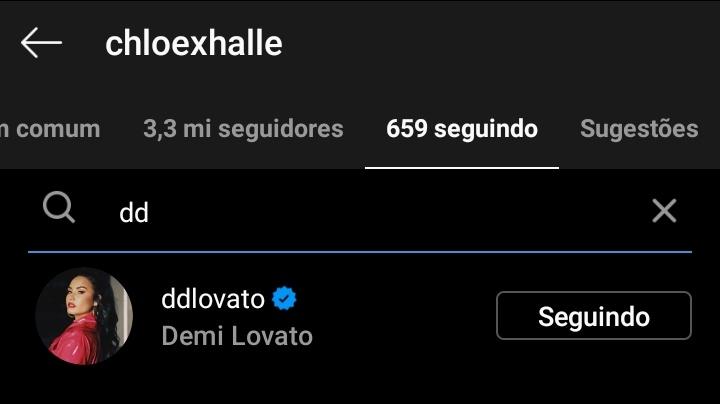Tap the Demi Lovato display name

pos(237,336)
